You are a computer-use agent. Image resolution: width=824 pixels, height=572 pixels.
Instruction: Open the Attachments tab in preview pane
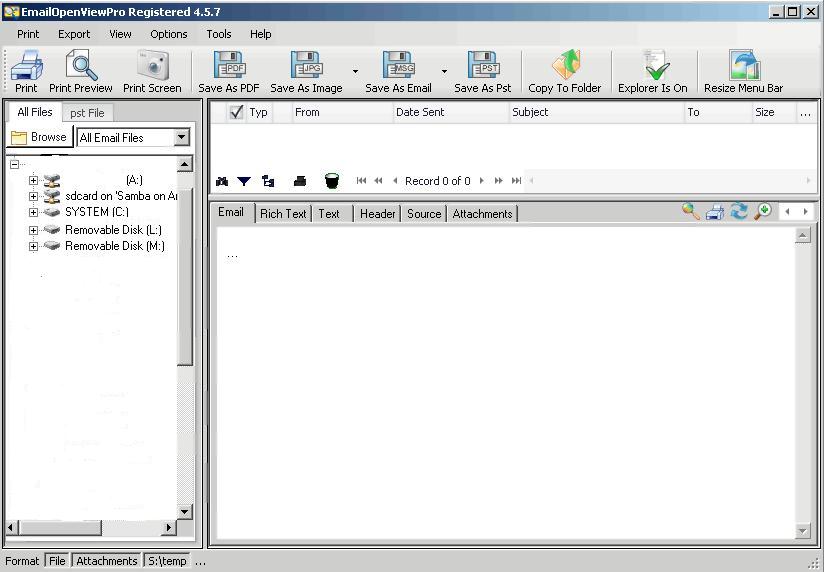482,213
